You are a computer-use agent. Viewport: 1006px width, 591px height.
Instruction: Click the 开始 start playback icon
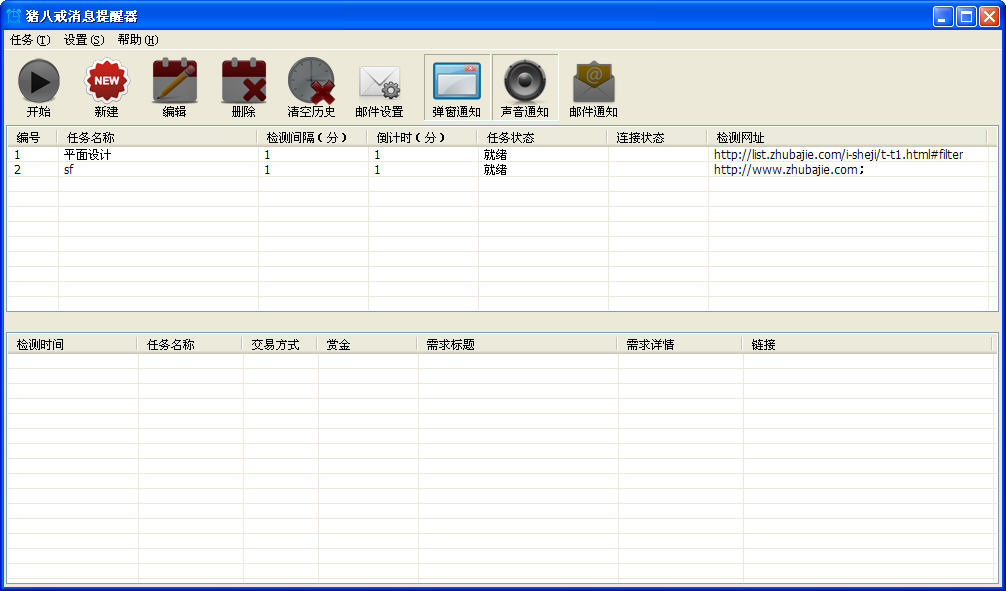click(38, 80)
